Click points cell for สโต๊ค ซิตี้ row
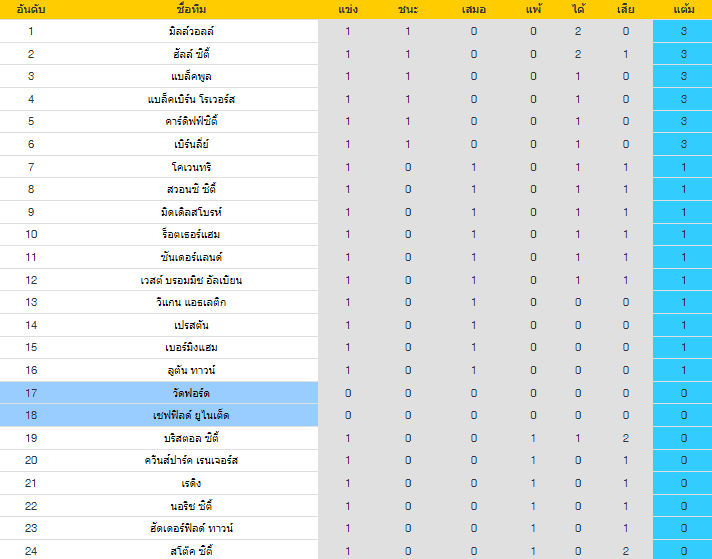The height and width of the screenshot is (559, 712). pyautogui.click(x=684, y=551)
